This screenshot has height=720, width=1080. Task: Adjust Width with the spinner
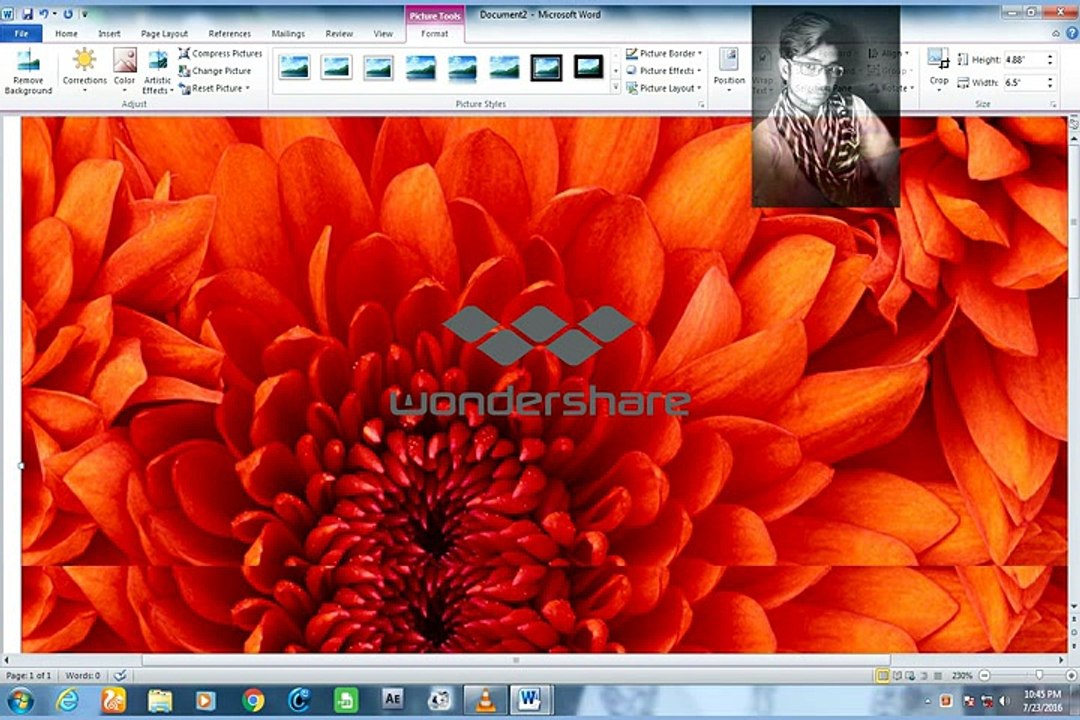(x=1050, y=83)
